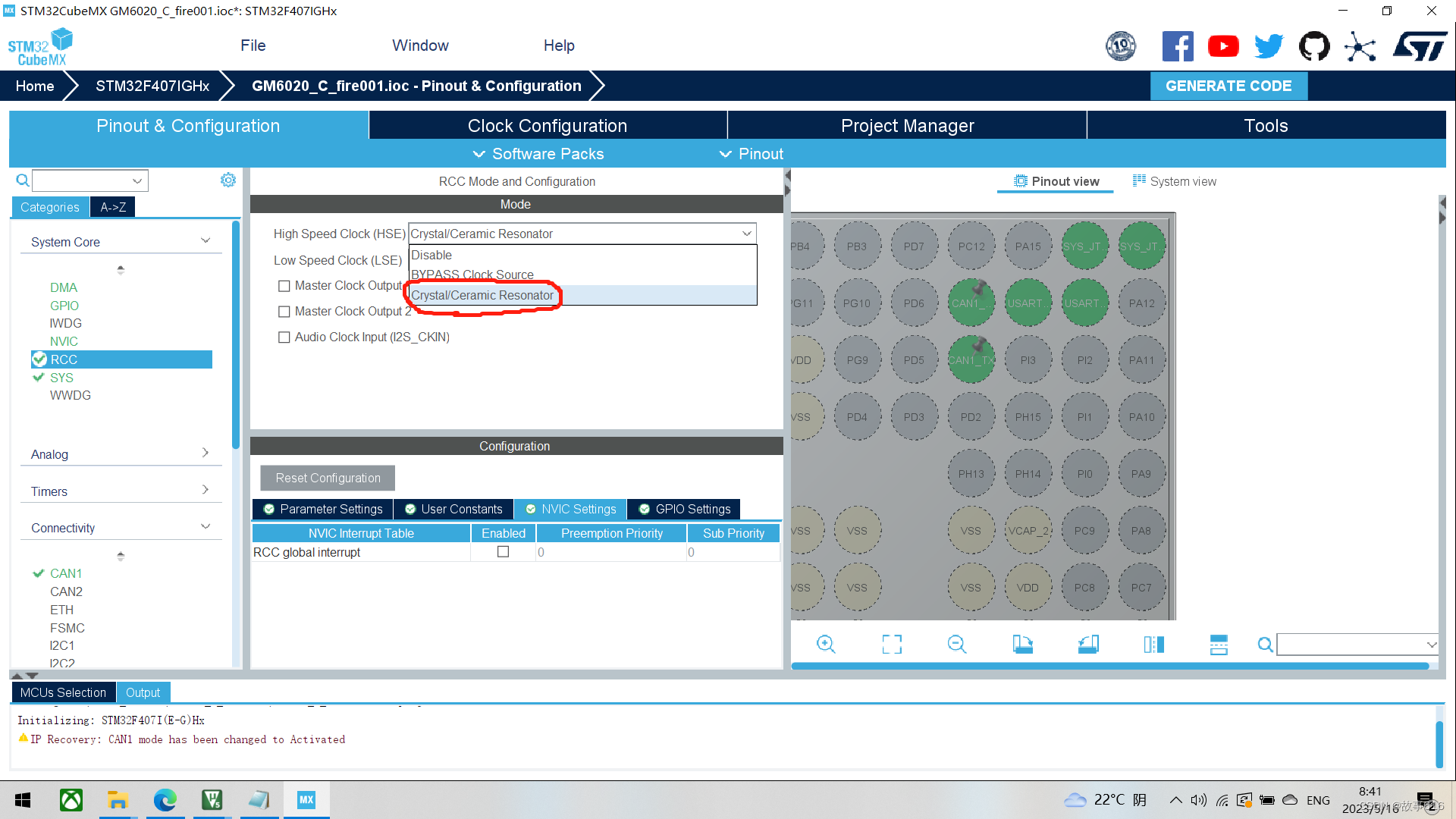Select the Crystal/Ceramic Resonator option in the HSE list

482,295
